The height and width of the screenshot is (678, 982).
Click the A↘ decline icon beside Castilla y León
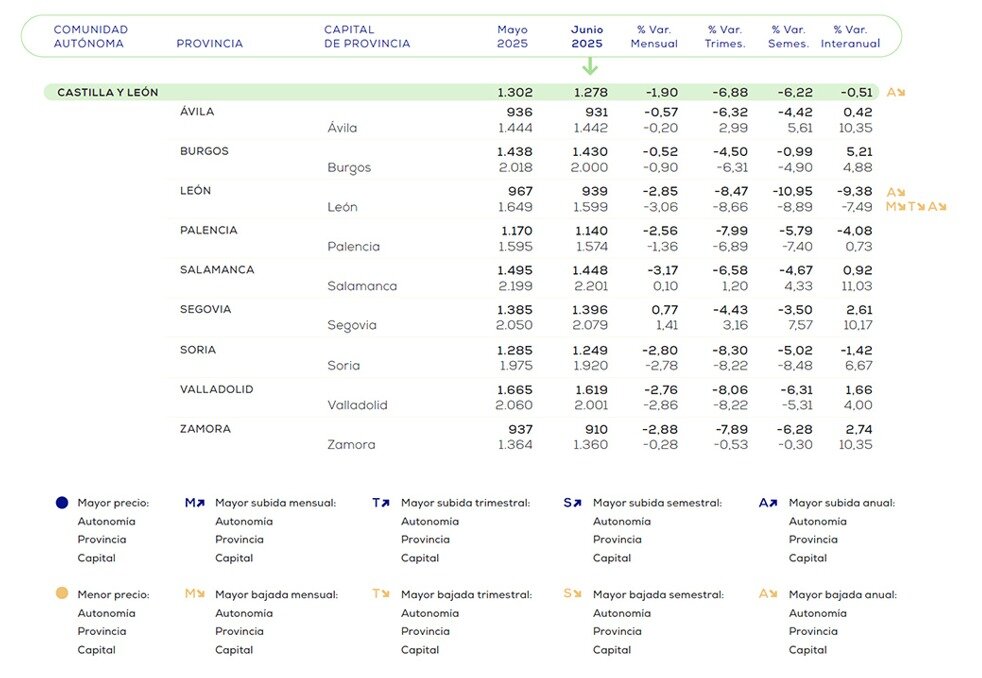(897, 91)
